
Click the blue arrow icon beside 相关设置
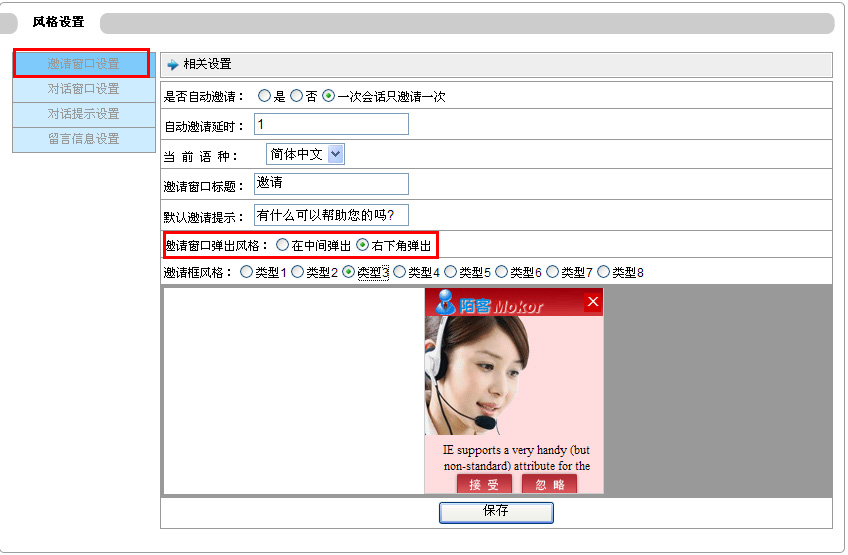coord(173,64)
